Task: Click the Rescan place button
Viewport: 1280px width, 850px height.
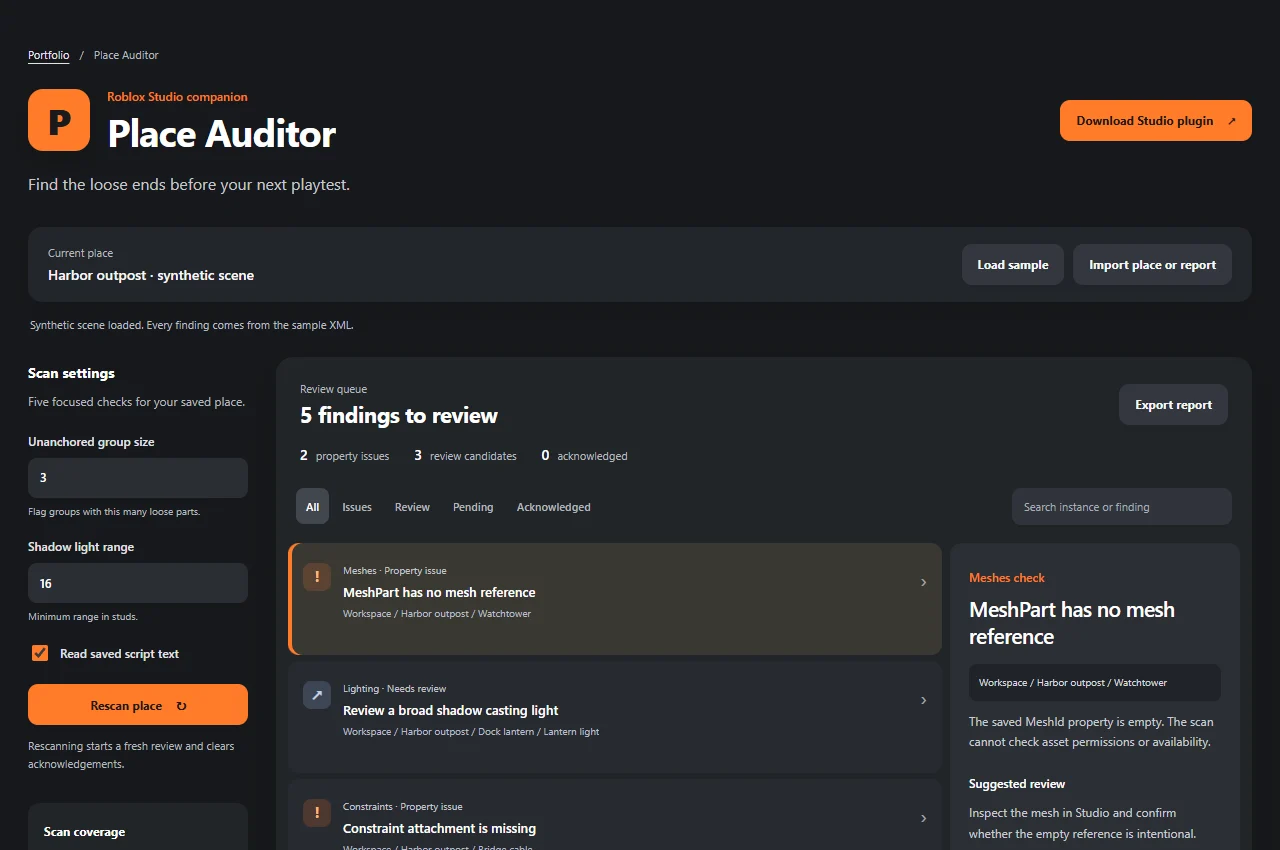Action: point(138,705)
